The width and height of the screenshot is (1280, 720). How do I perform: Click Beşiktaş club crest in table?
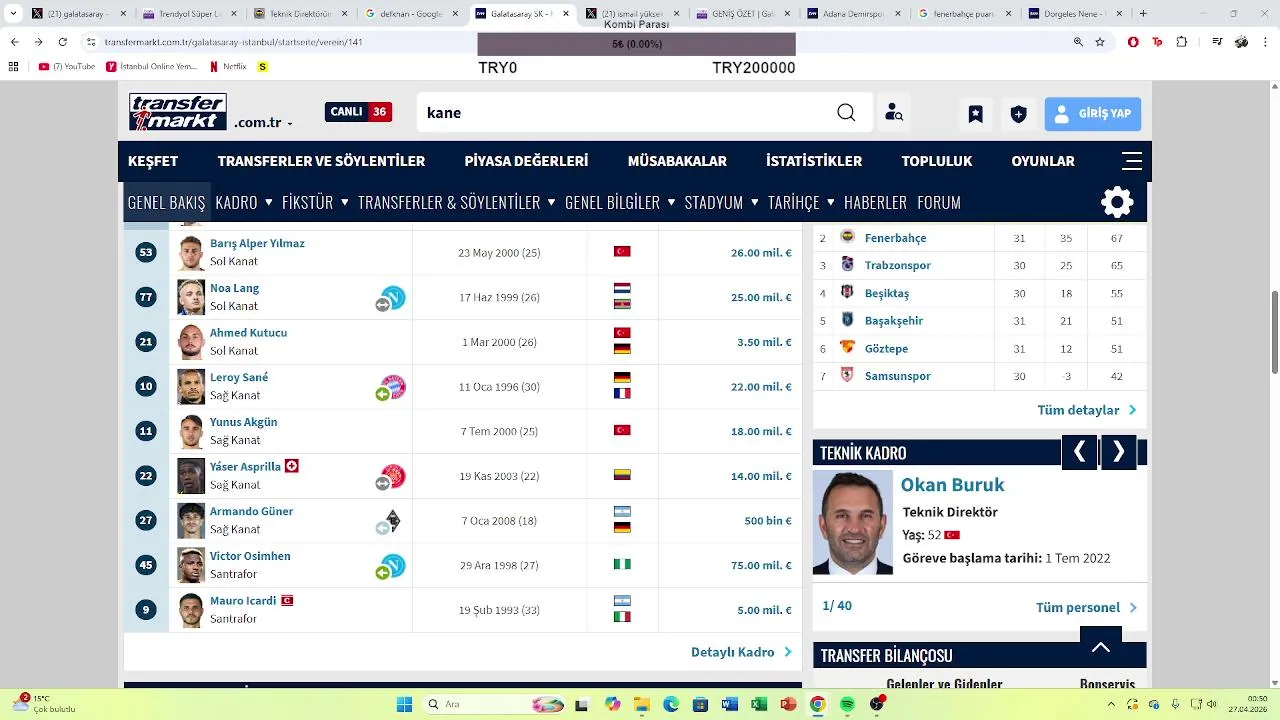(848, 293)
